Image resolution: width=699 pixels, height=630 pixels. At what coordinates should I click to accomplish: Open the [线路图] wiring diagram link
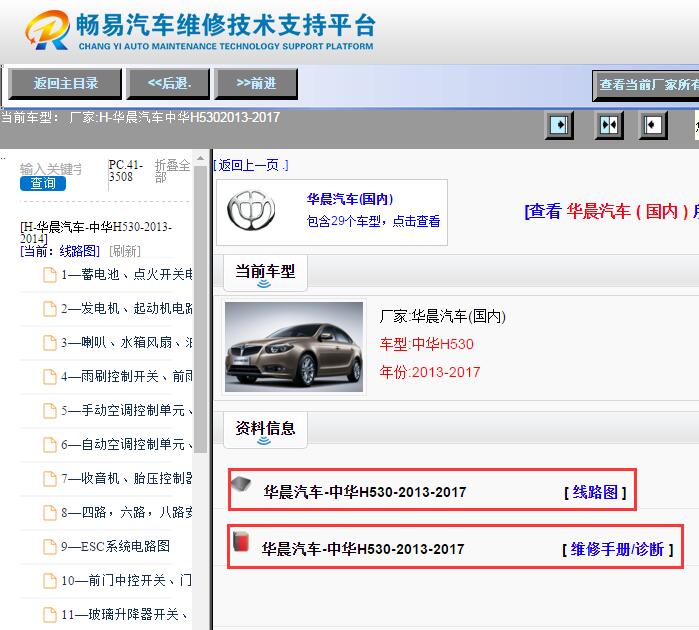coord(595,492)
